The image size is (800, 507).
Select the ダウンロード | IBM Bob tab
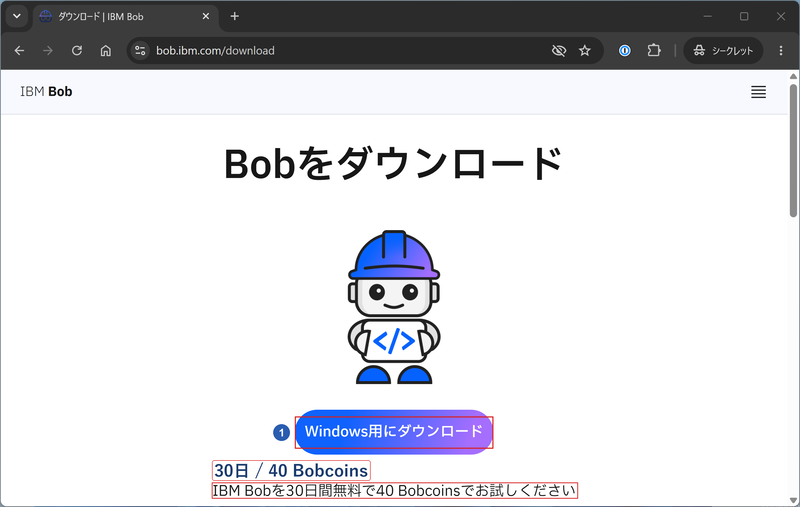click(125, 17)
